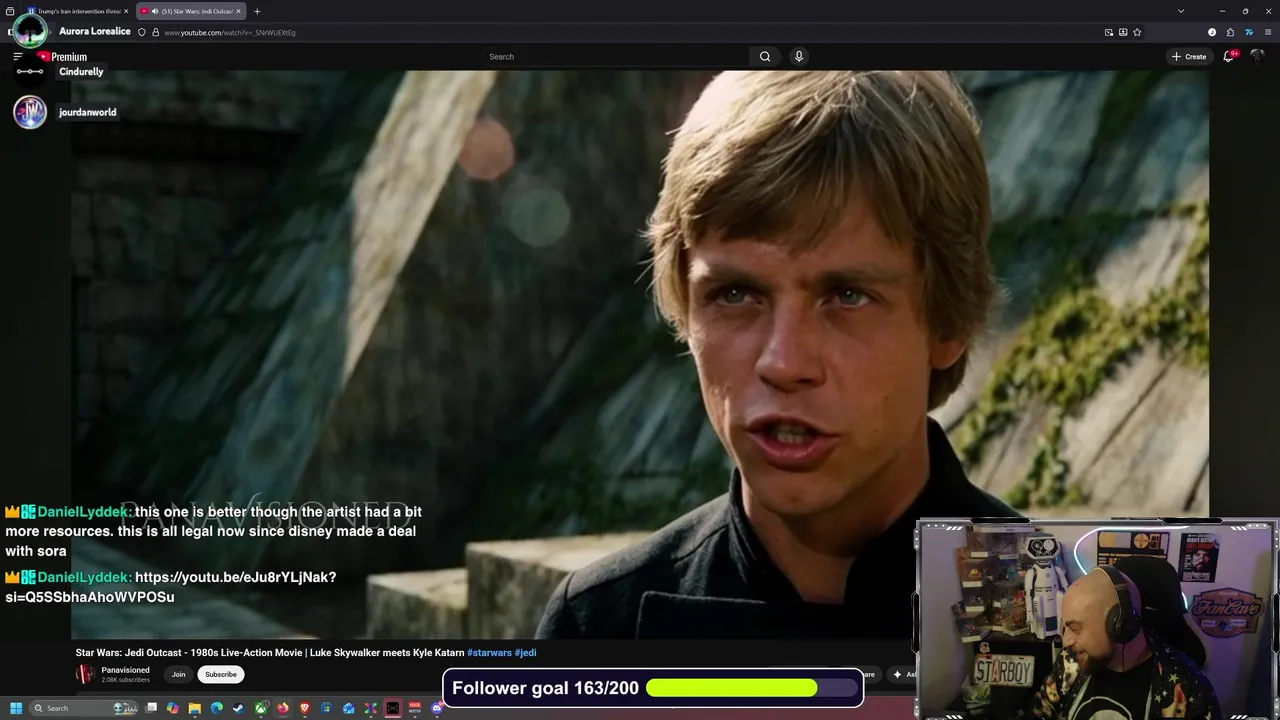This screenshot has height=720, width=1280.
Task: Open the extensions puzzle icon
Action: click(1230, 32)
